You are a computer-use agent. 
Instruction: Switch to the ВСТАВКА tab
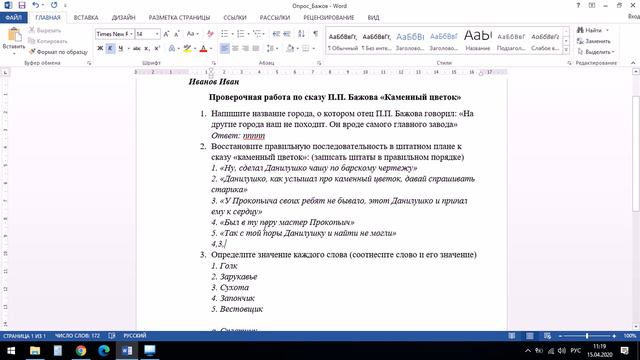tap(86, 18)
